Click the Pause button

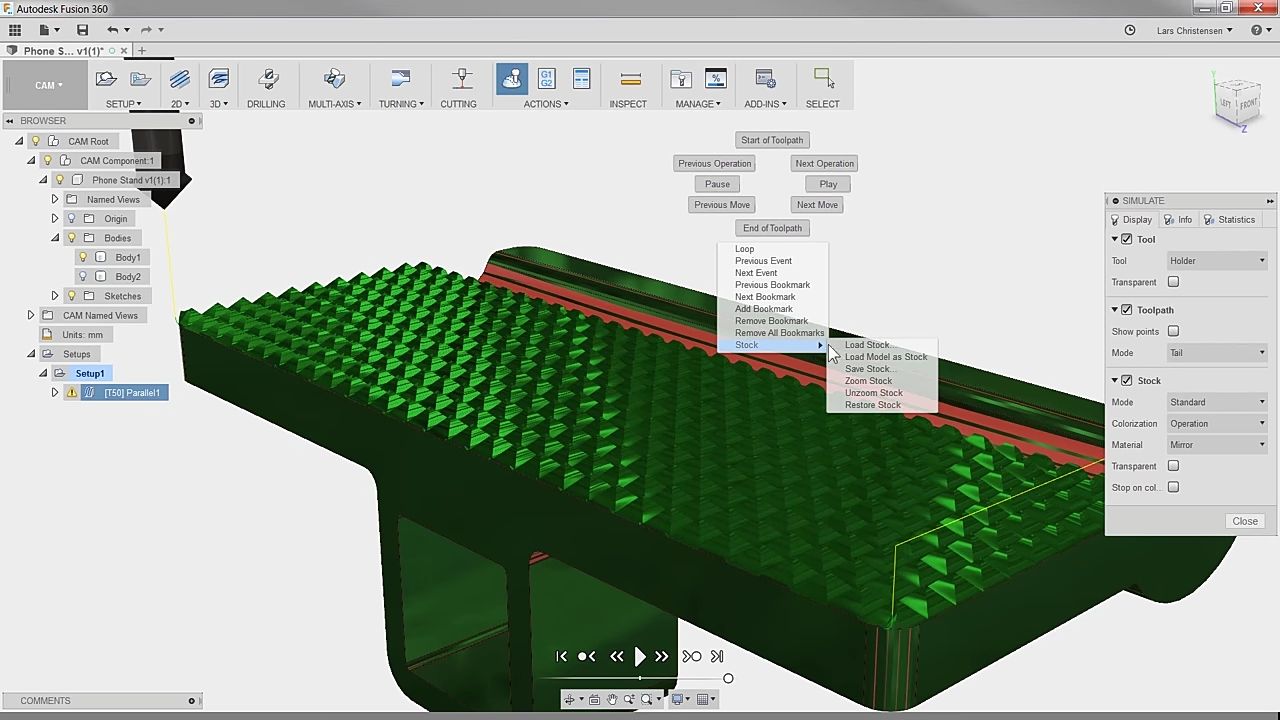pyautogui.click(x=717, y=184)
